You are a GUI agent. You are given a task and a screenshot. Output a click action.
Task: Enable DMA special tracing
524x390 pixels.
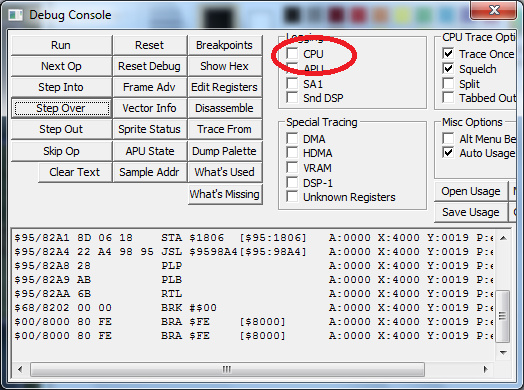pyautogui.click(x=292, y=138)
